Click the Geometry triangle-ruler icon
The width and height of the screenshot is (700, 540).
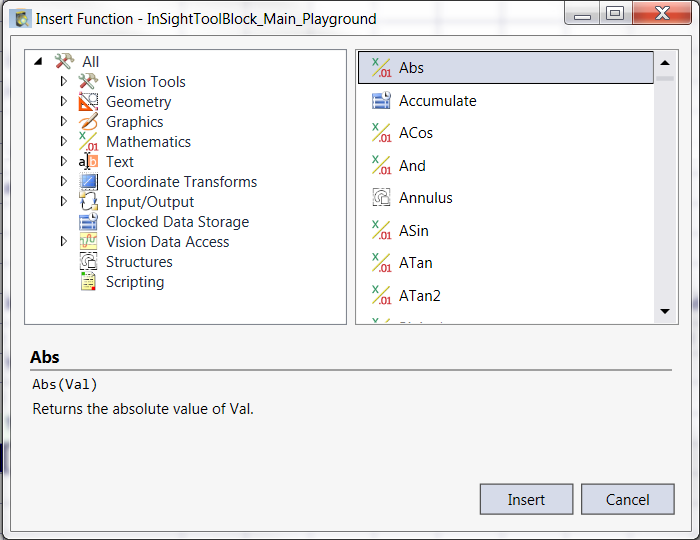tap(88, 102)
